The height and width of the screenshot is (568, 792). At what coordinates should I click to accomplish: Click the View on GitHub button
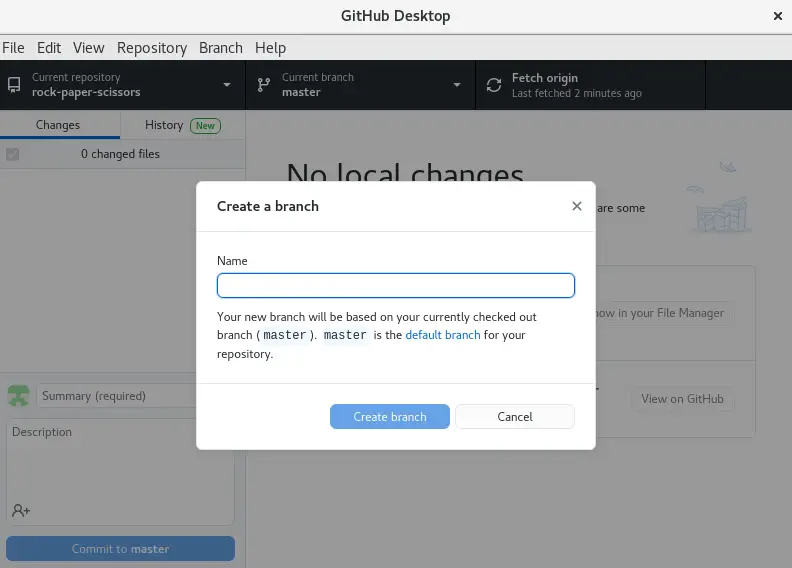[x=682, y=399]
